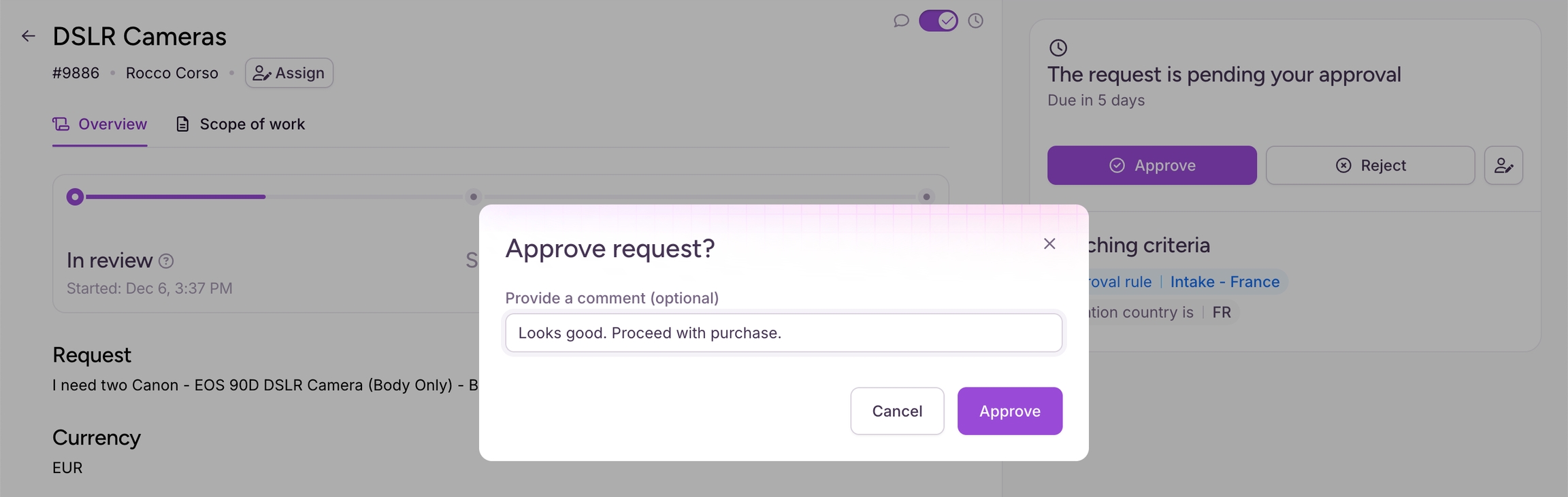Click the Scope of work document icon
The width and height of the screenshot is (1568, 497).
coord(182,124)
